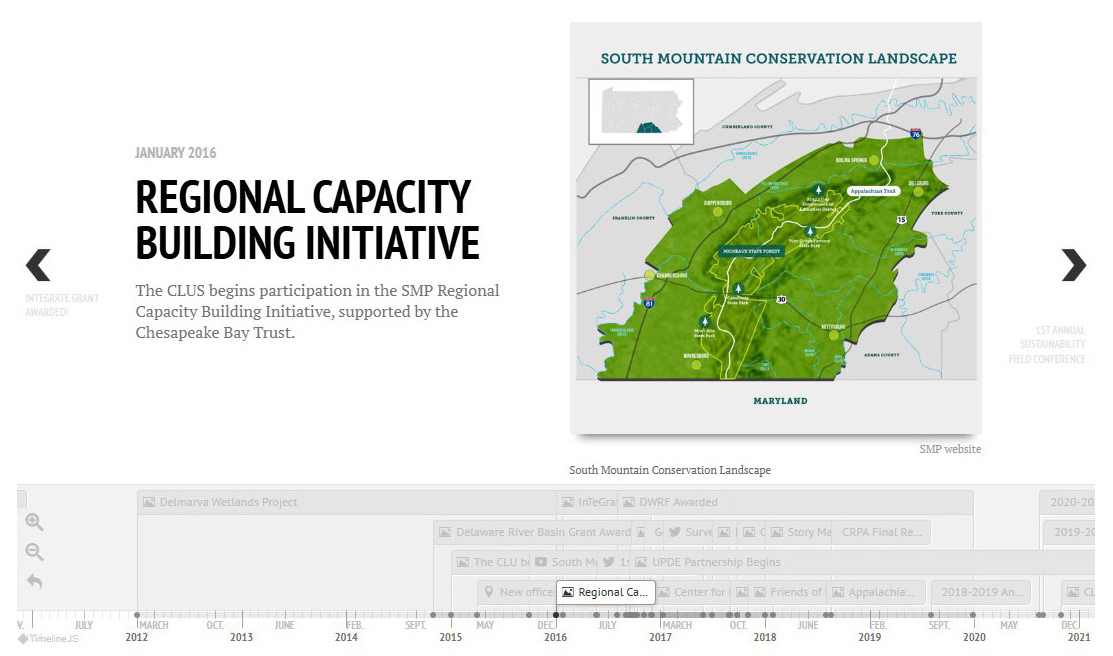
Task: Select the 2018-2019 Annual event marker
Action: point(979,592)
